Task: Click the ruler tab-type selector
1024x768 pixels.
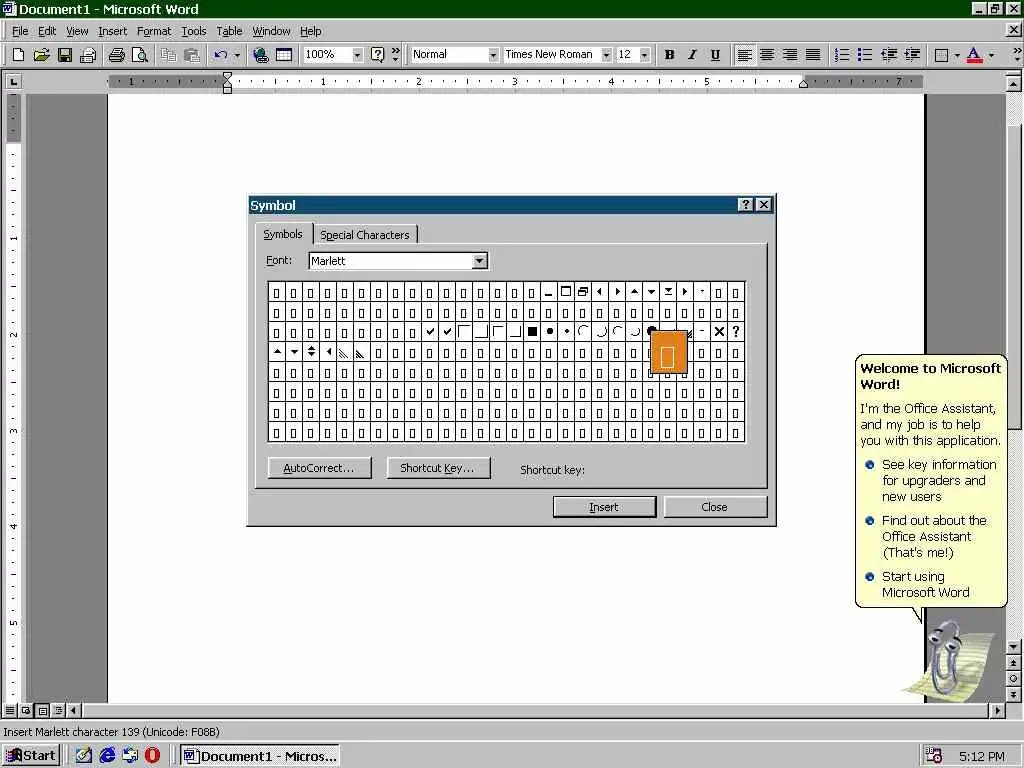Action: [13, 82]
